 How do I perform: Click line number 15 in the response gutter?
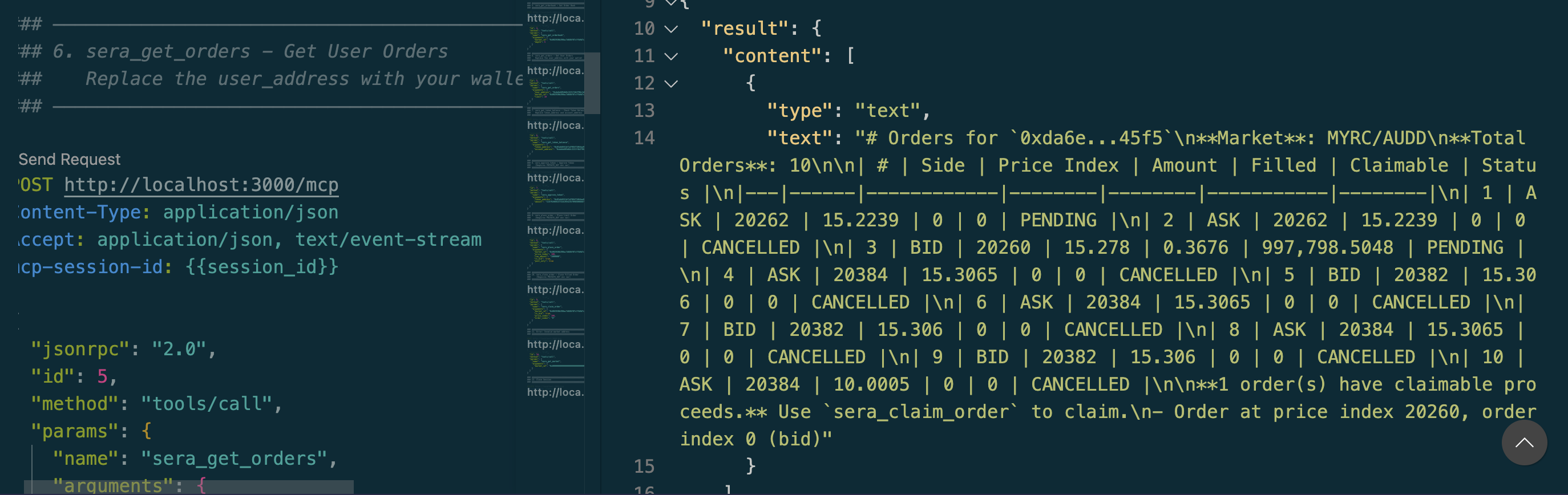[x=644, y=466]
